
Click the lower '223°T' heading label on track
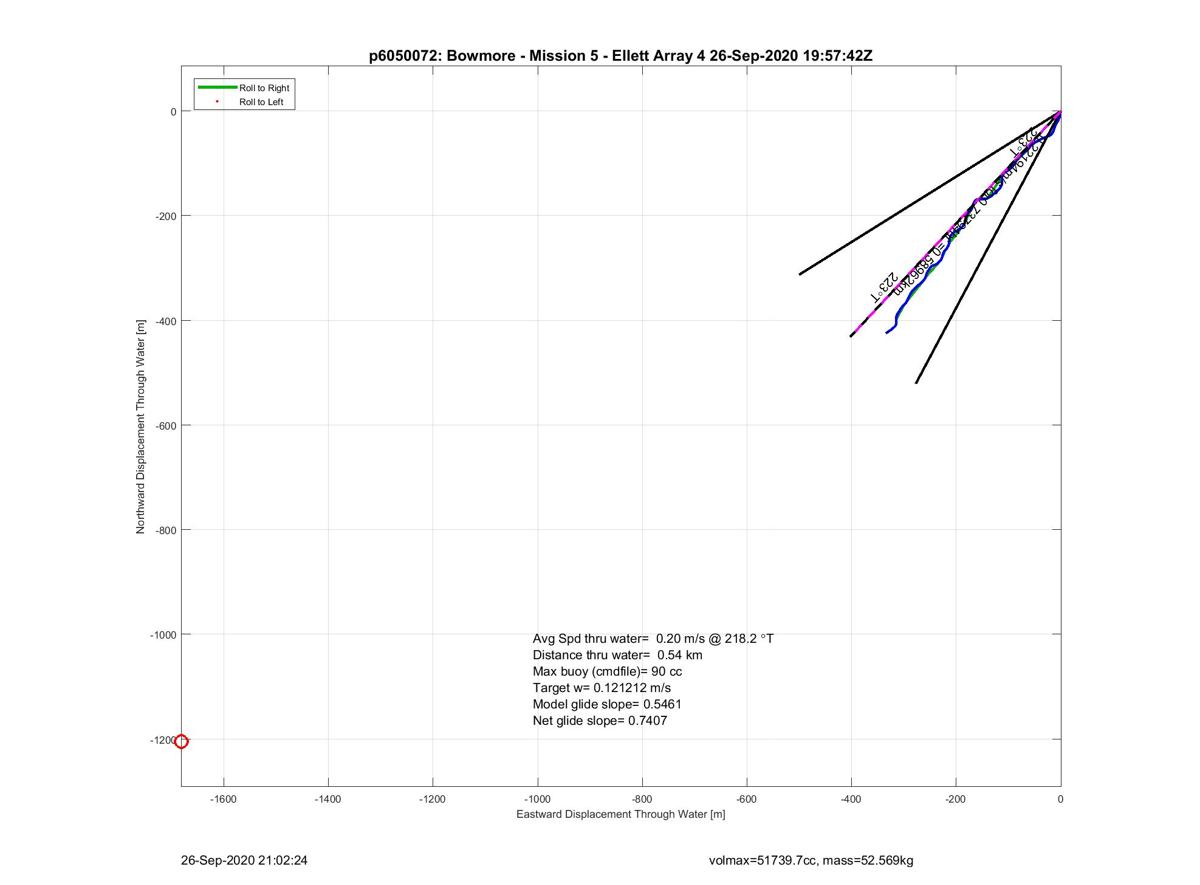882,287
